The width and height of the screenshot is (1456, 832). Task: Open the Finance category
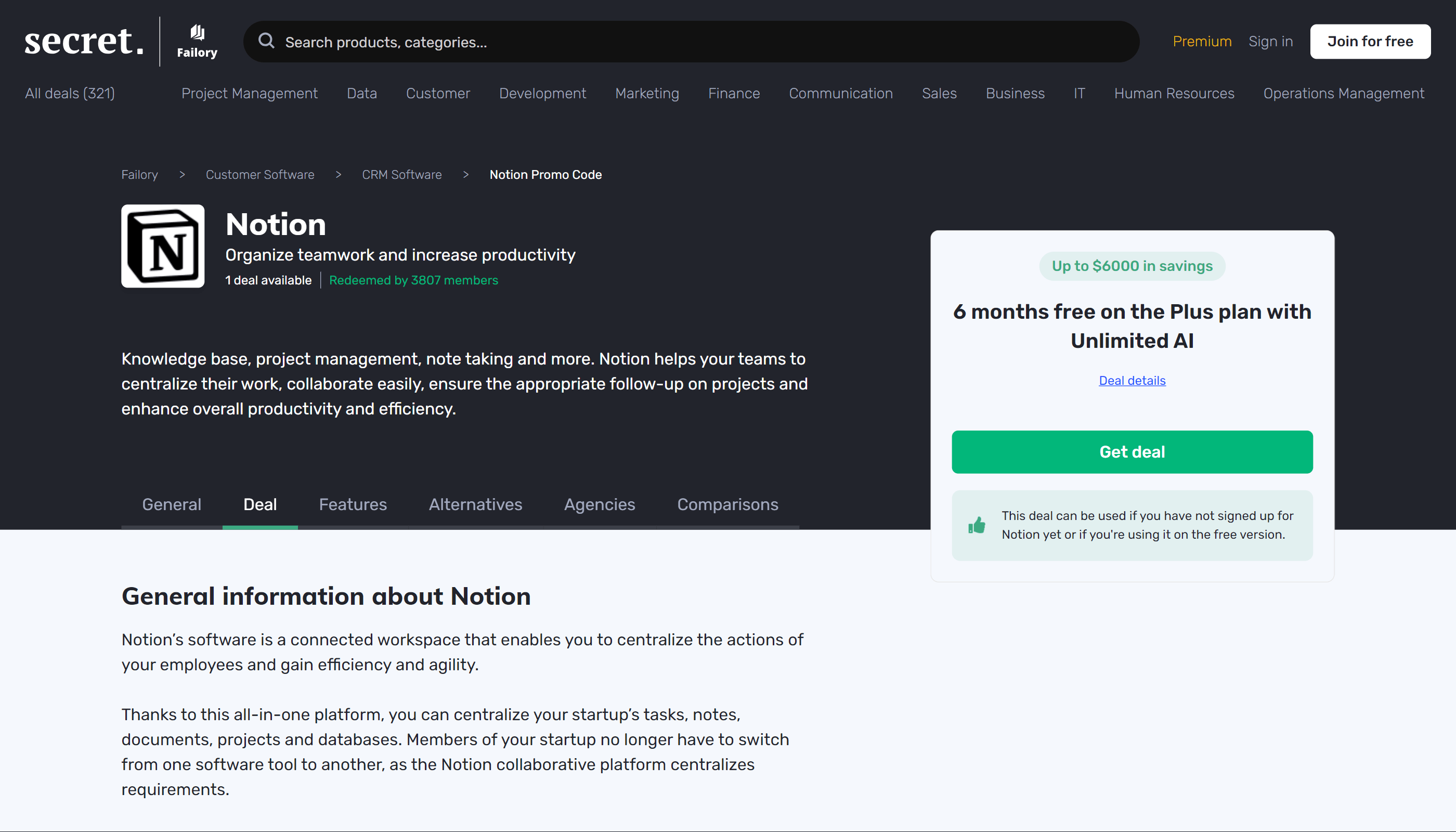tap(734, 93)
